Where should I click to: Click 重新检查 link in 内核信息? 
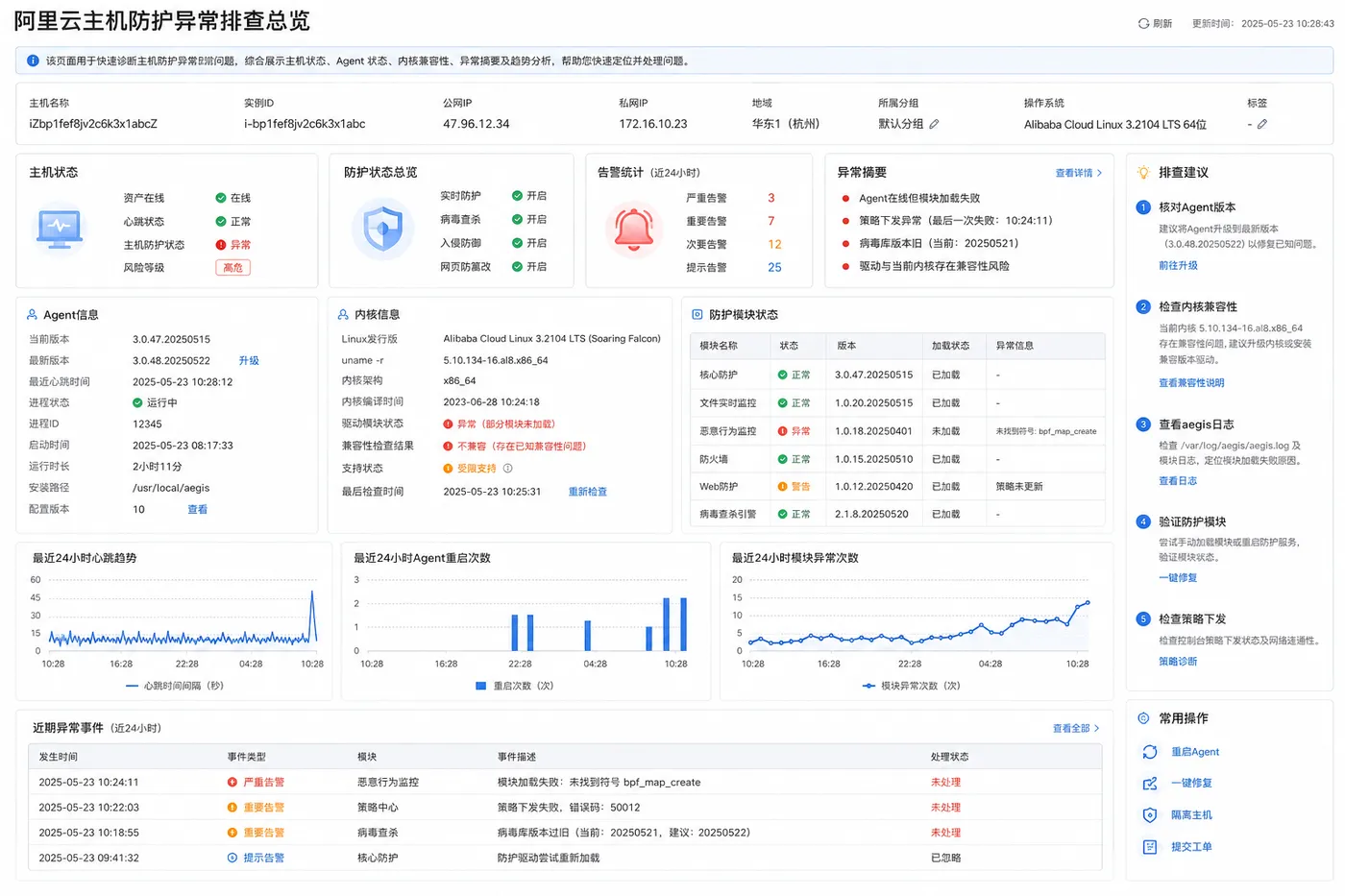tap(588, 492)
